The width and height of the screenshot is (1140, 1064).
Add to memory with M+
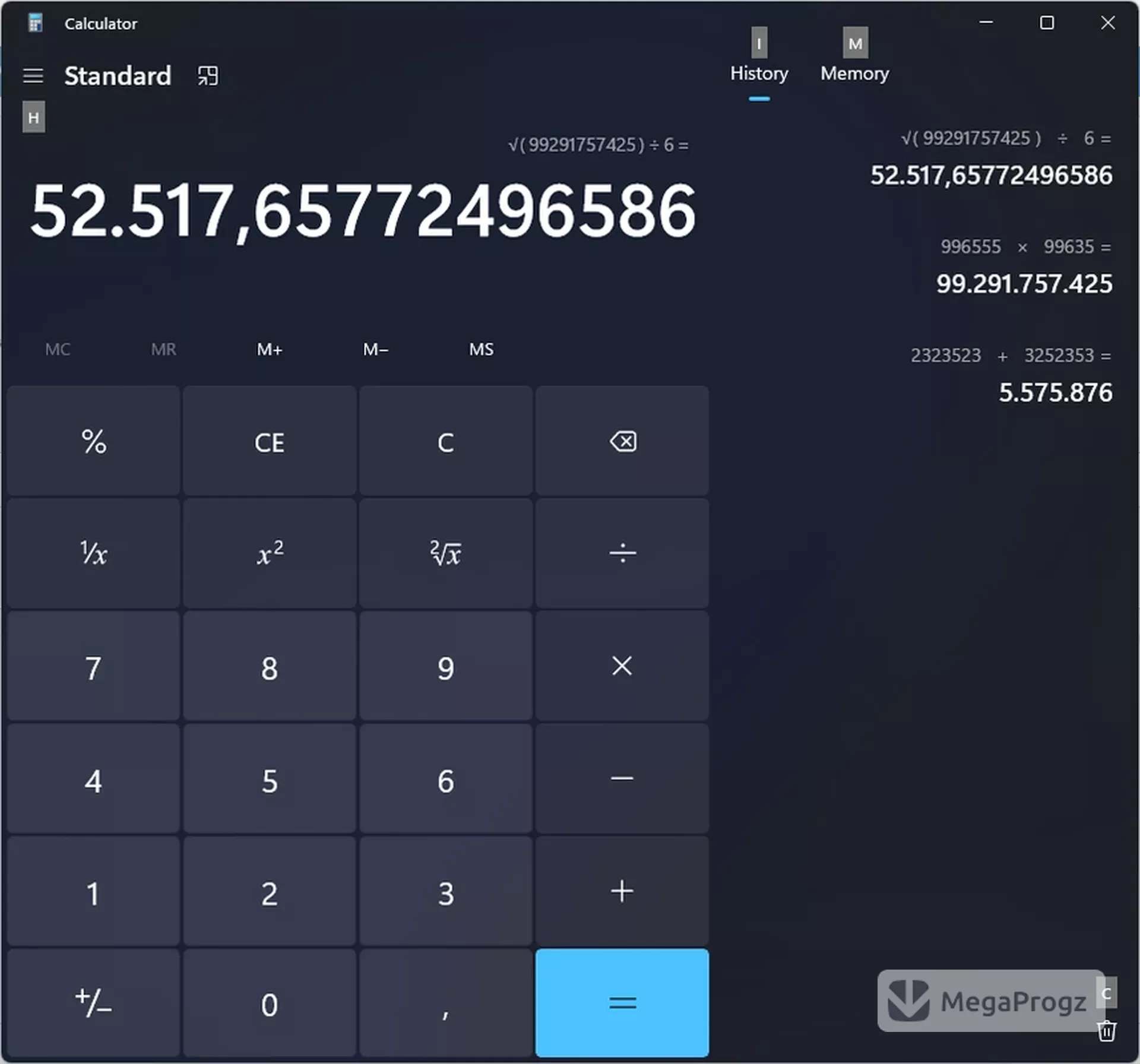click(x=270, y=349)
